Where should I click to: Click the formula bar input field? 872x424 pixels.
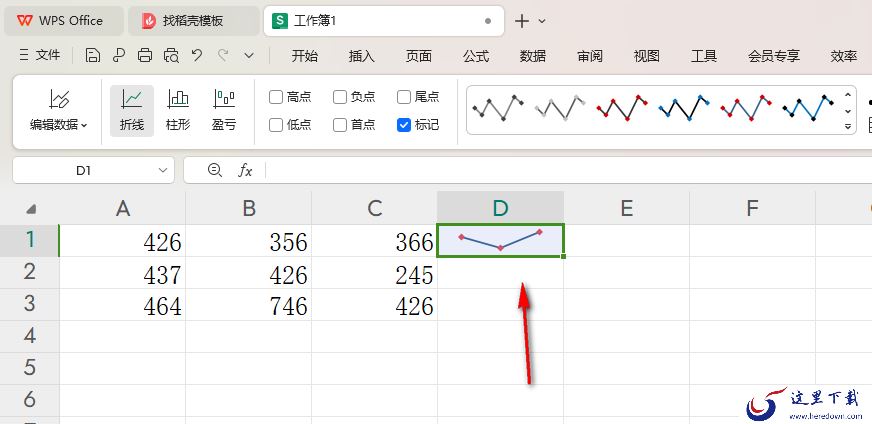[x=567, y=170]
